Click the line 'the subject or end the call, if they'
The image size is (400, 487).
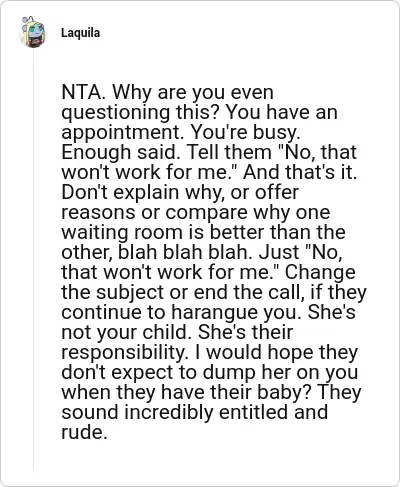pyautogui.click(x=214, y=292)
